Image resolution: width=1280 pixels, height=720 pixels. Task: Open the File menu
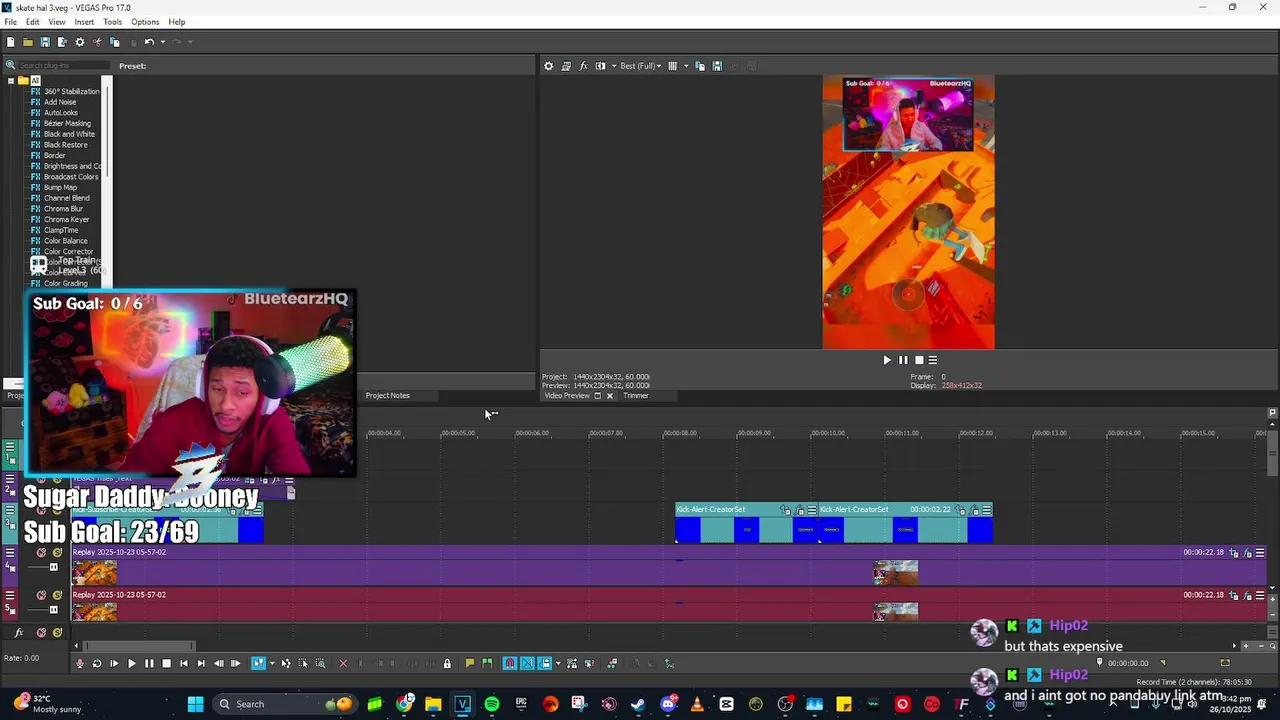tap(10, 22)
